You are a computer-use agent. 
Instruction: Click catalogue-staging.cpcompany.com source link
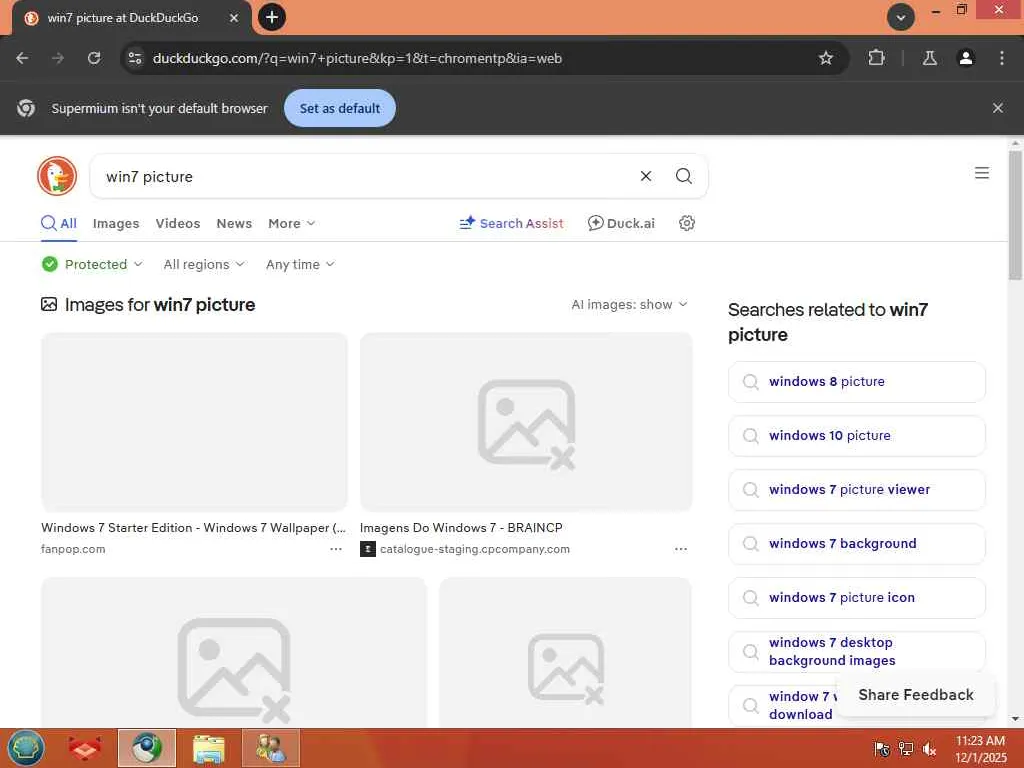[475, 549]
